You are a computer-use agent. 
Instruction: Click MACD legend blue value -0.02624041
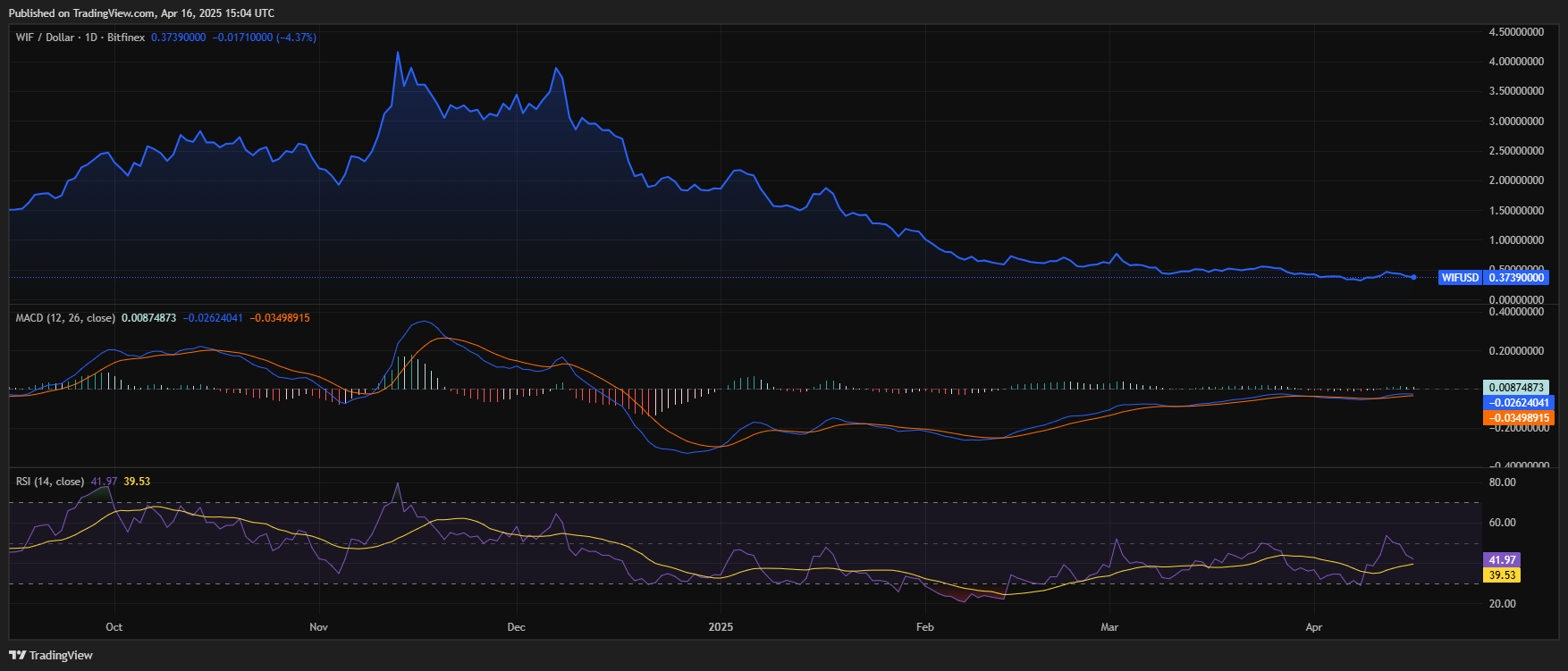point(213,318)
